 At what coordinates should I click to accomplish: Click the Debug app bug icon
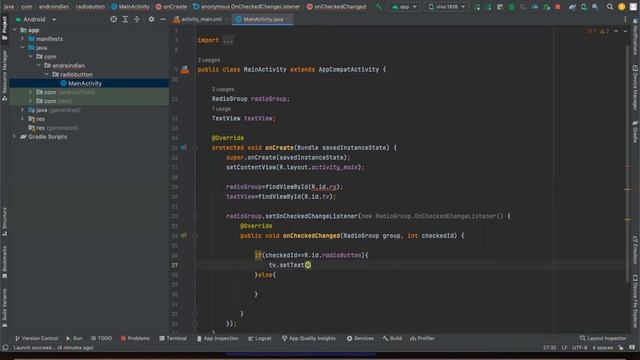(x=511, y=7)
